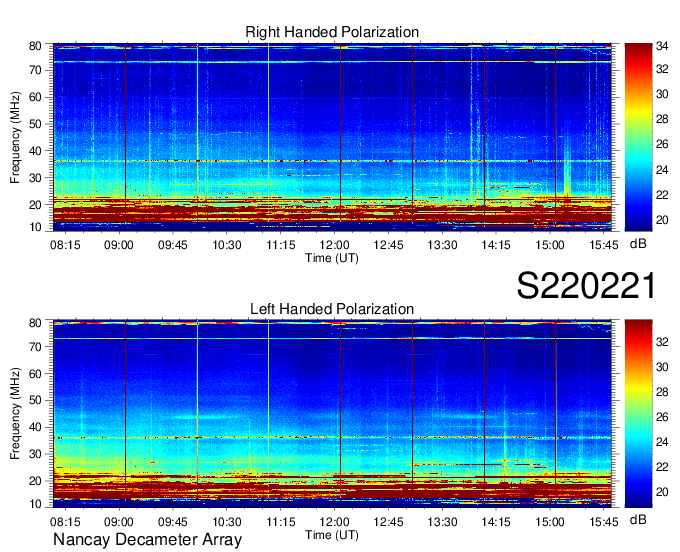
Task: Click the 80 frequency tick on top plot
Action: click(x=35, y=46)
